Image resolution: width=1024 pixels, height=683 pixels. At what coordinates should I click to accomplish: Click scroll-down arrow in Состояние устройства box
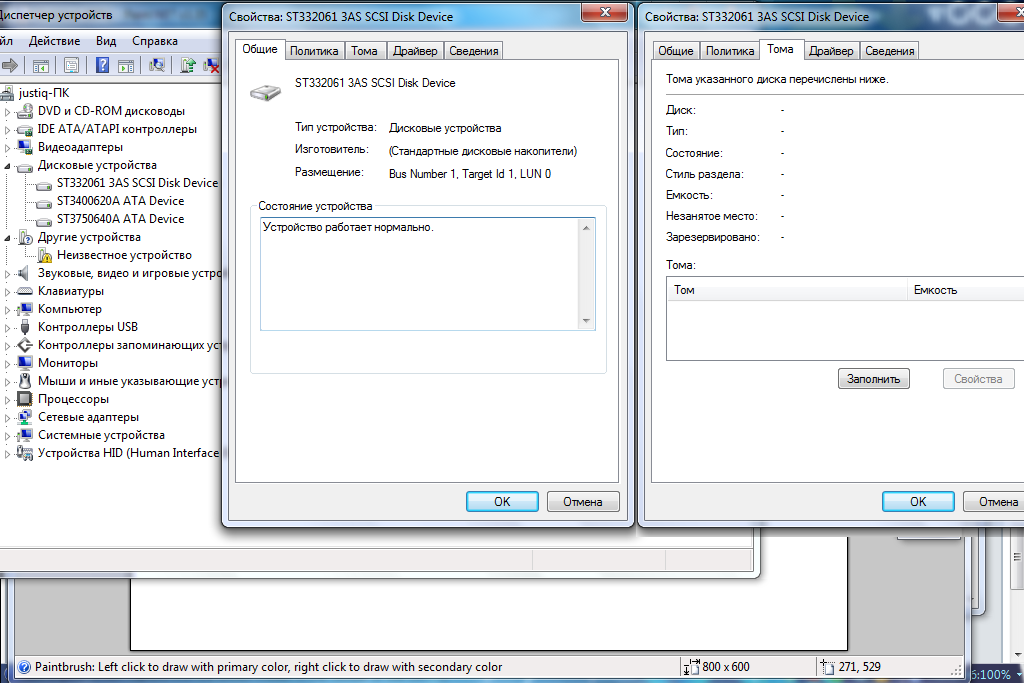tap(586, 320)
